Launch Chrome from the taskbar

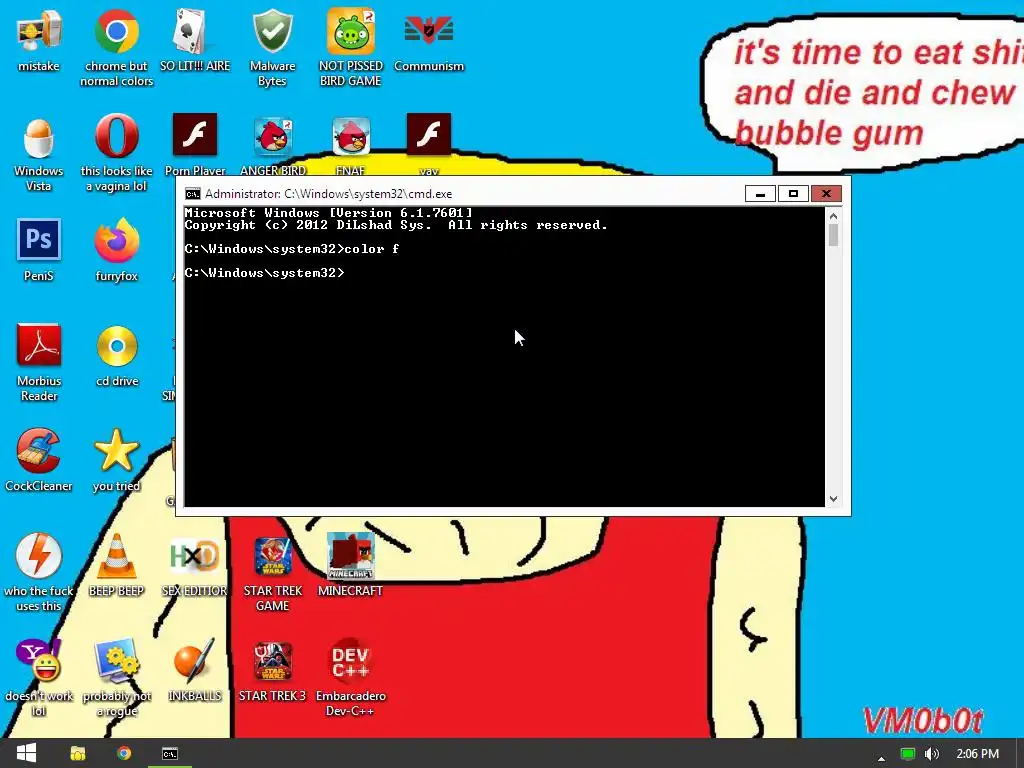[x=123, y=754]
